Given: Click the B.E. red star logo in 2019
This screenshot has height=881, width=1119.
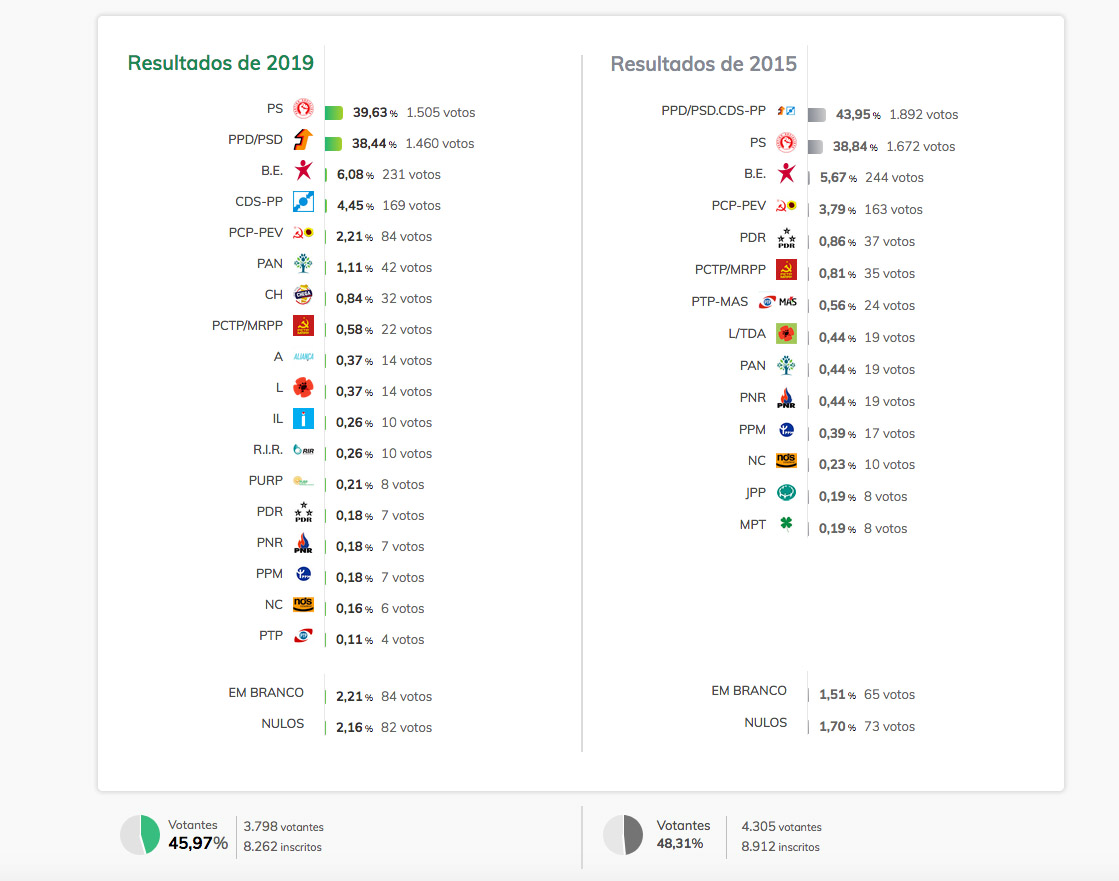Looking at the screenshot, I should (x=303, y=170).
